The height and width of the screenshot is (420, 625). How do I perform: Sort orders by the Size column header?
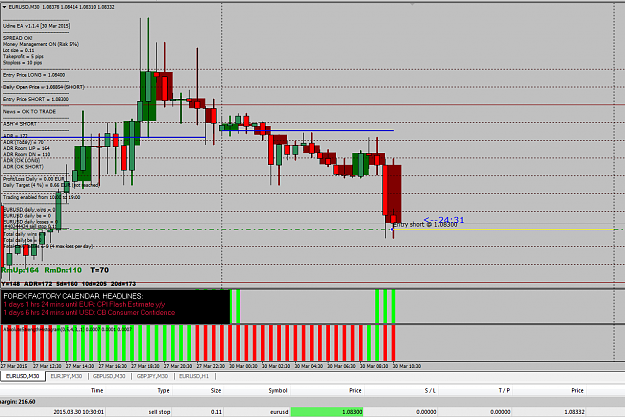click(x=216, y=391)
